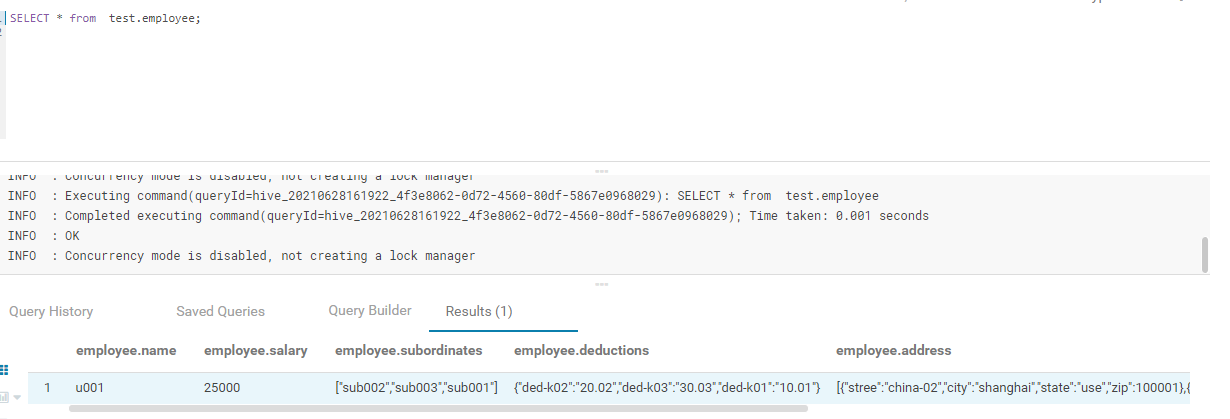Click the results horizontal scrollbar

click(x=438, y=408)
